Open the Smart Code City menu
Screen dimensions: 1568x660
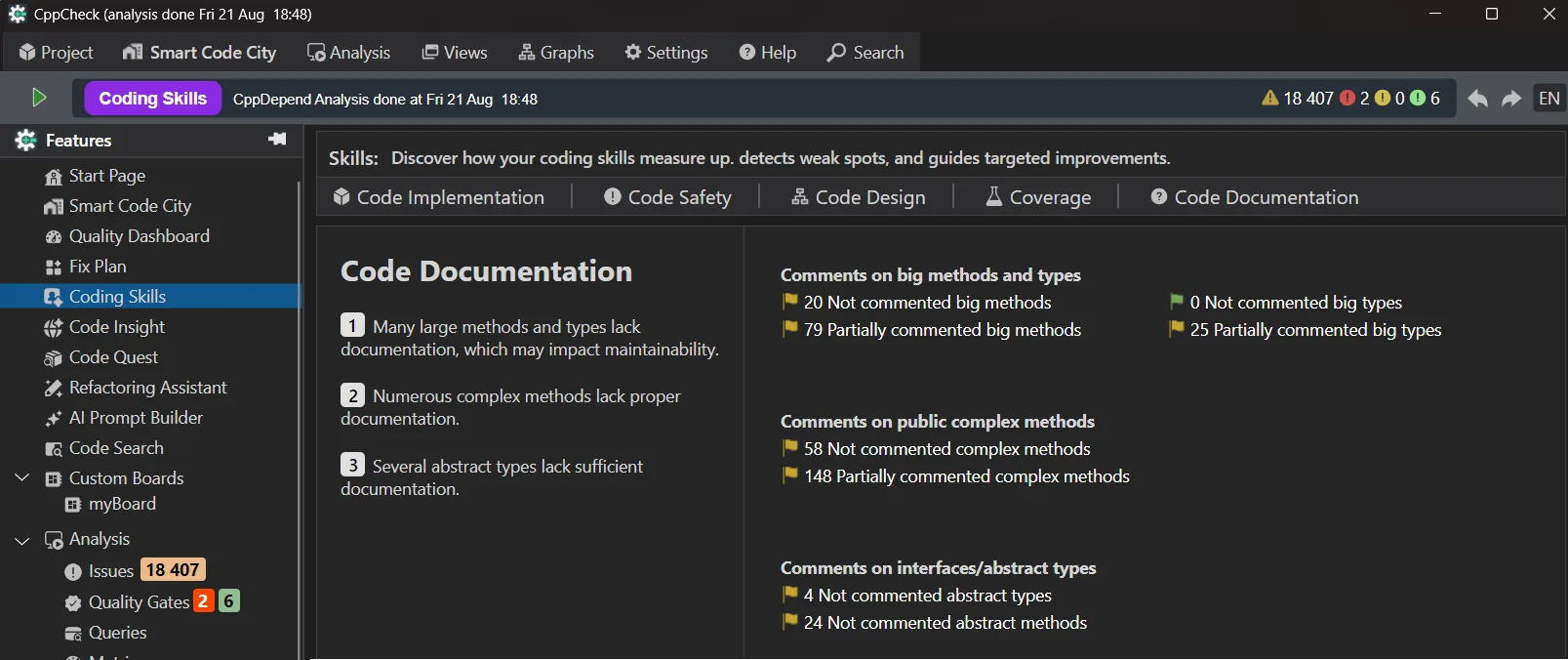pyautogui.click(x=199, y=52)
